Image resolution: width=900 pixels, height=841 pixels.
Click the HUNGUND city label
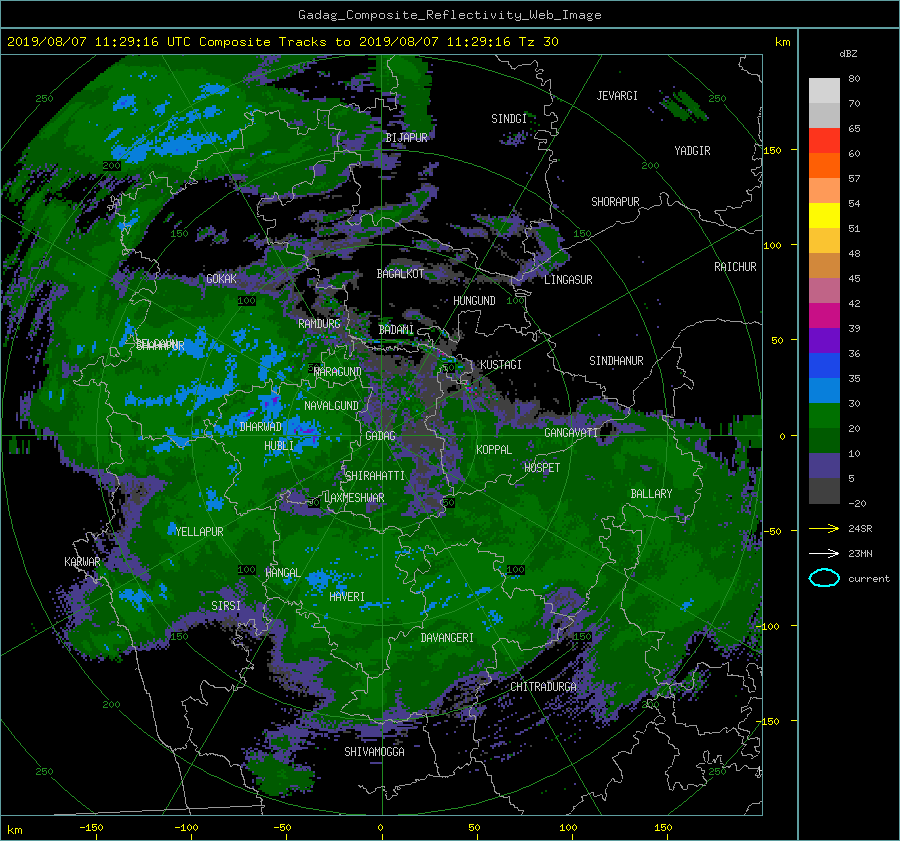point(474,301)
